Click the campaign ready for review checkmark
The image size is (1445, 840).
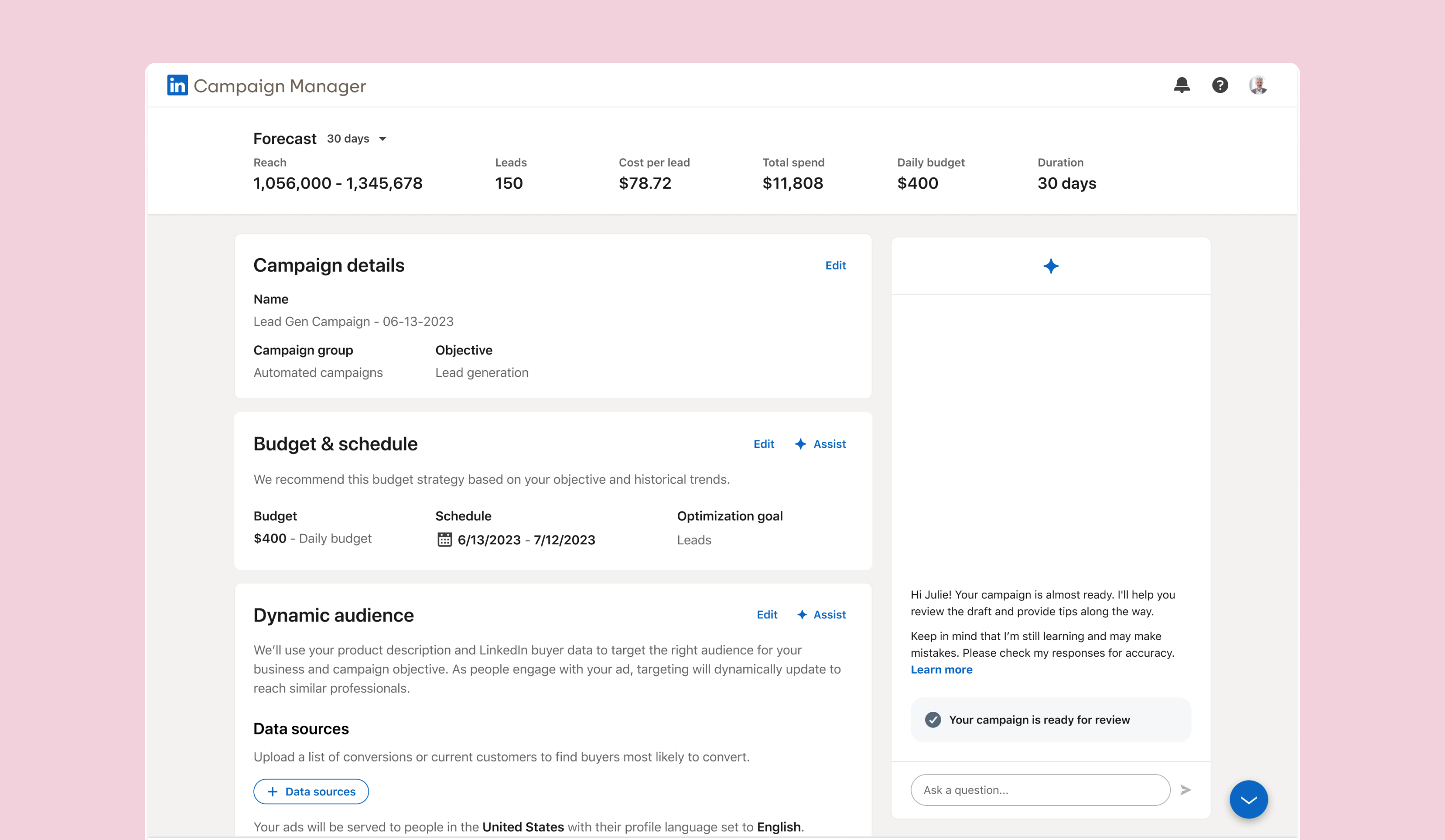[x=933, y=719]
